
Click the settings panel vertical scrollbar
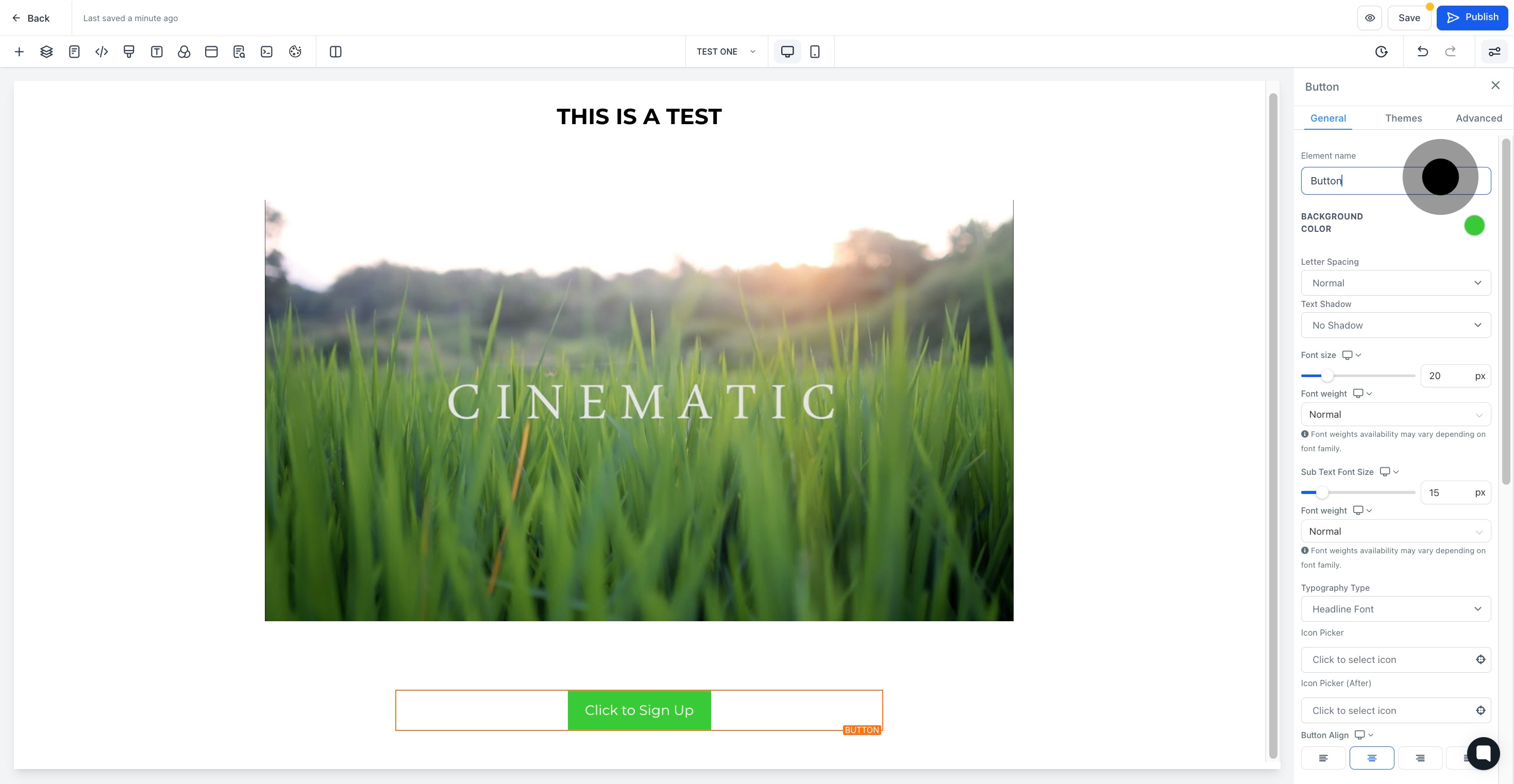point(1505,312)
